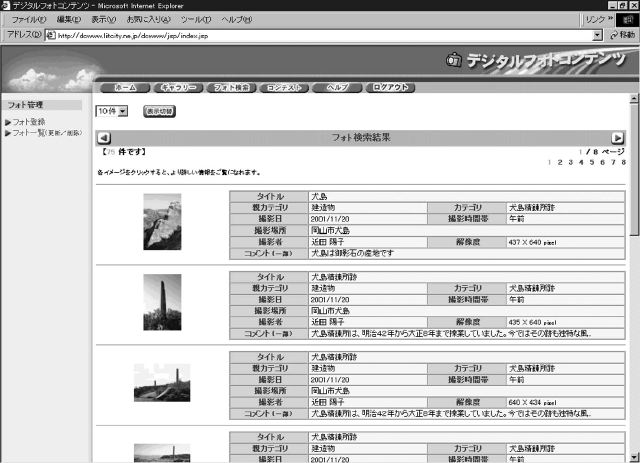Expand the フォト登録 sidebar item
Viewport: 640px width, 463px height.
(x=8, y=122)
